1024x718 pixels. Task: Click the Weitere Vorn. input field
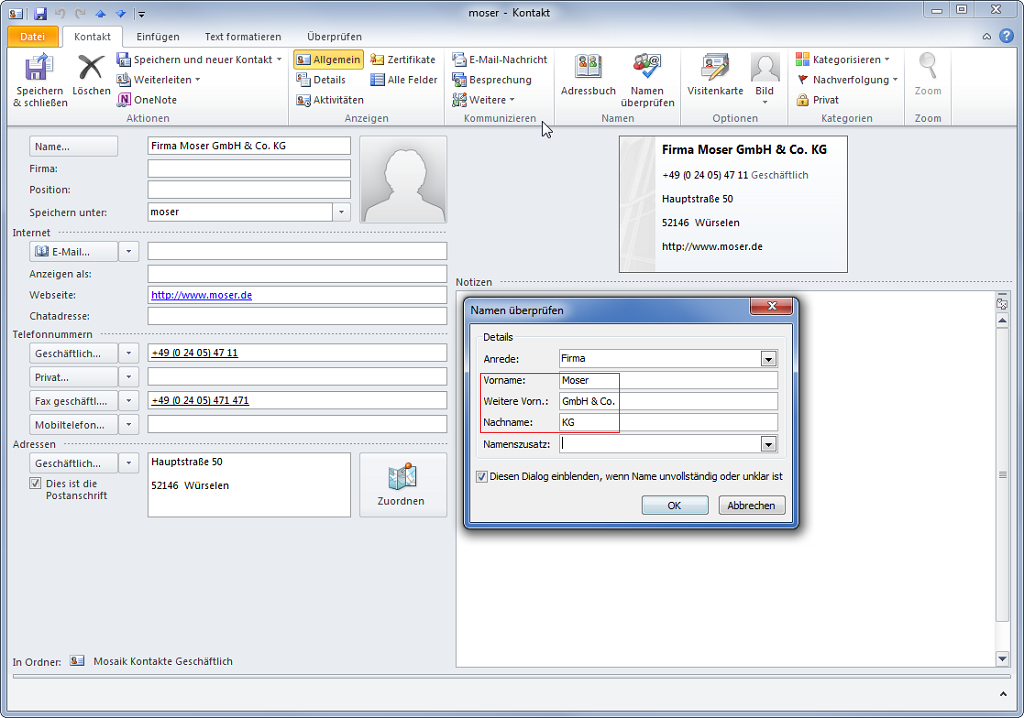(669, 401)
